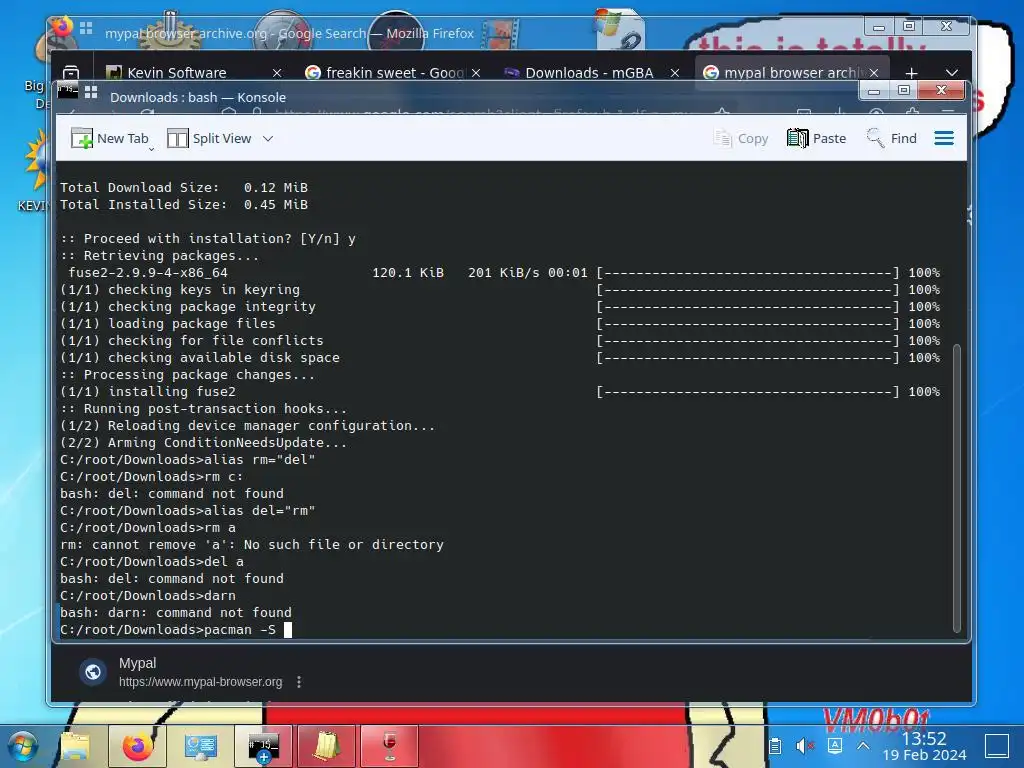Click the 'bash: darn: command not found' line

point(176,613)
